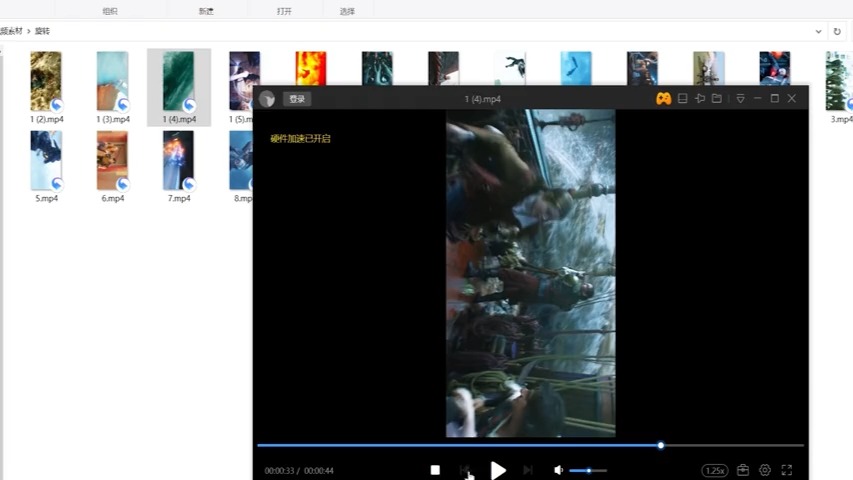Pin the player window on top
Viewport: 853px width, 480px height.
pos(700,99)
